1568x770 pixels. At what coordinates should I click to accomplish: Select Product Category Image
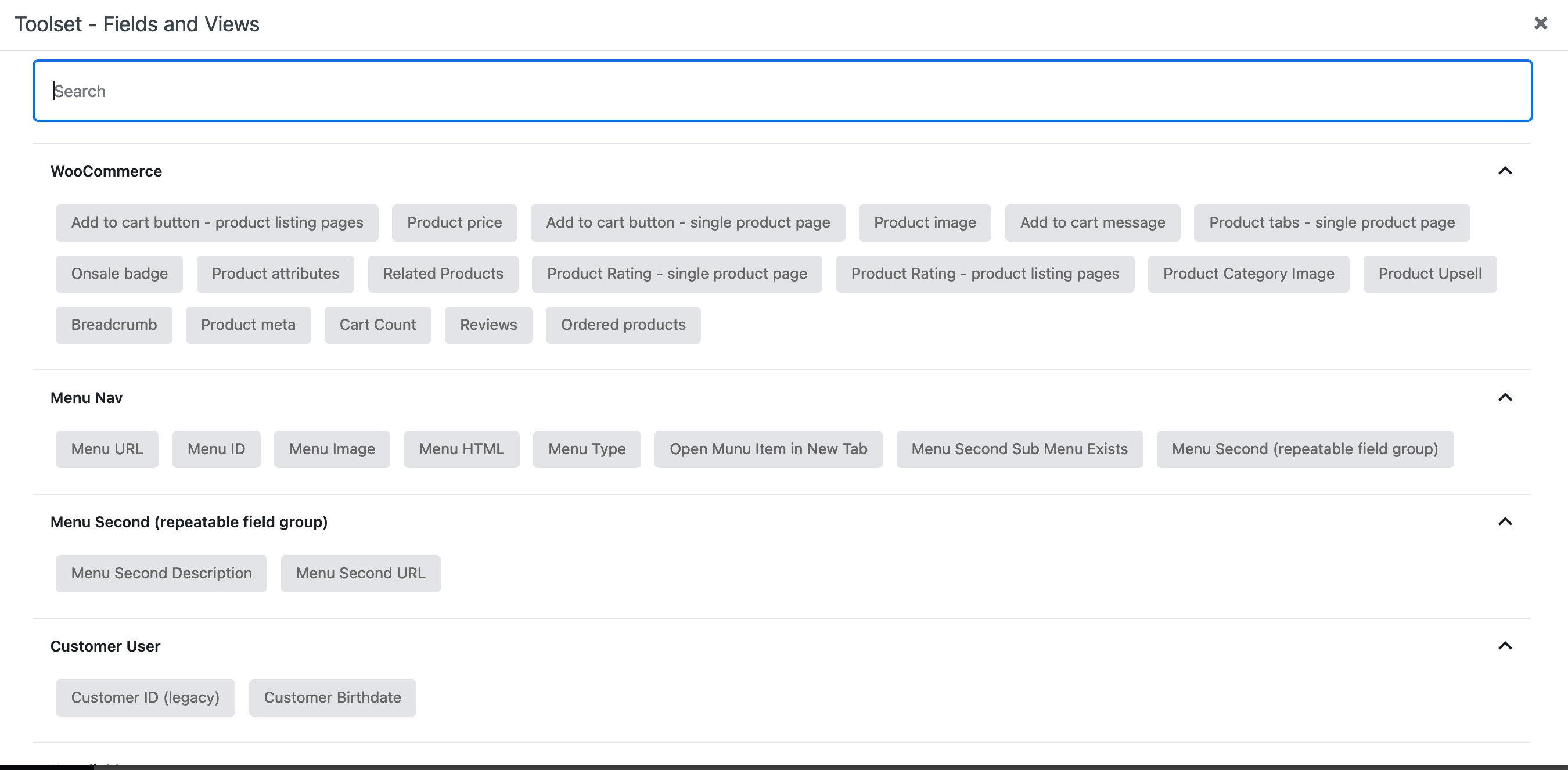1249,274
